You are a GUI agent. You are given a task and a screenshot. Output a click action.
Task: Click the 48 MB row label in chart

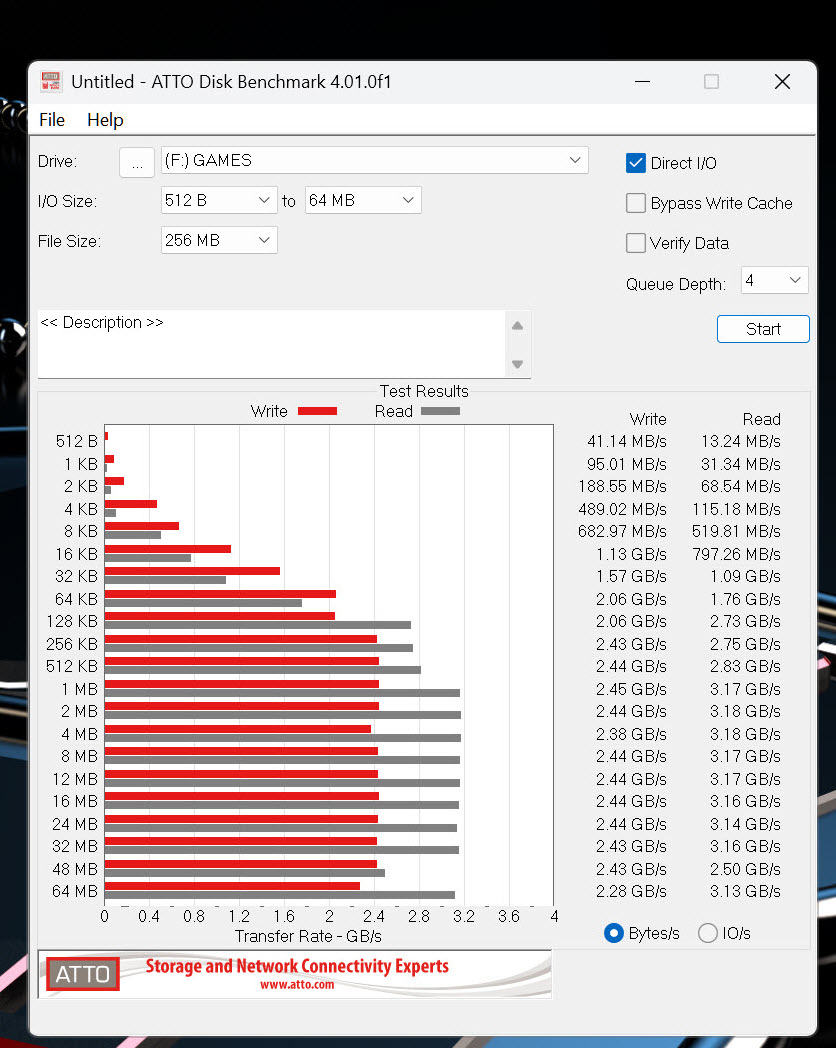pyautogui.click(x=75, y=869)
